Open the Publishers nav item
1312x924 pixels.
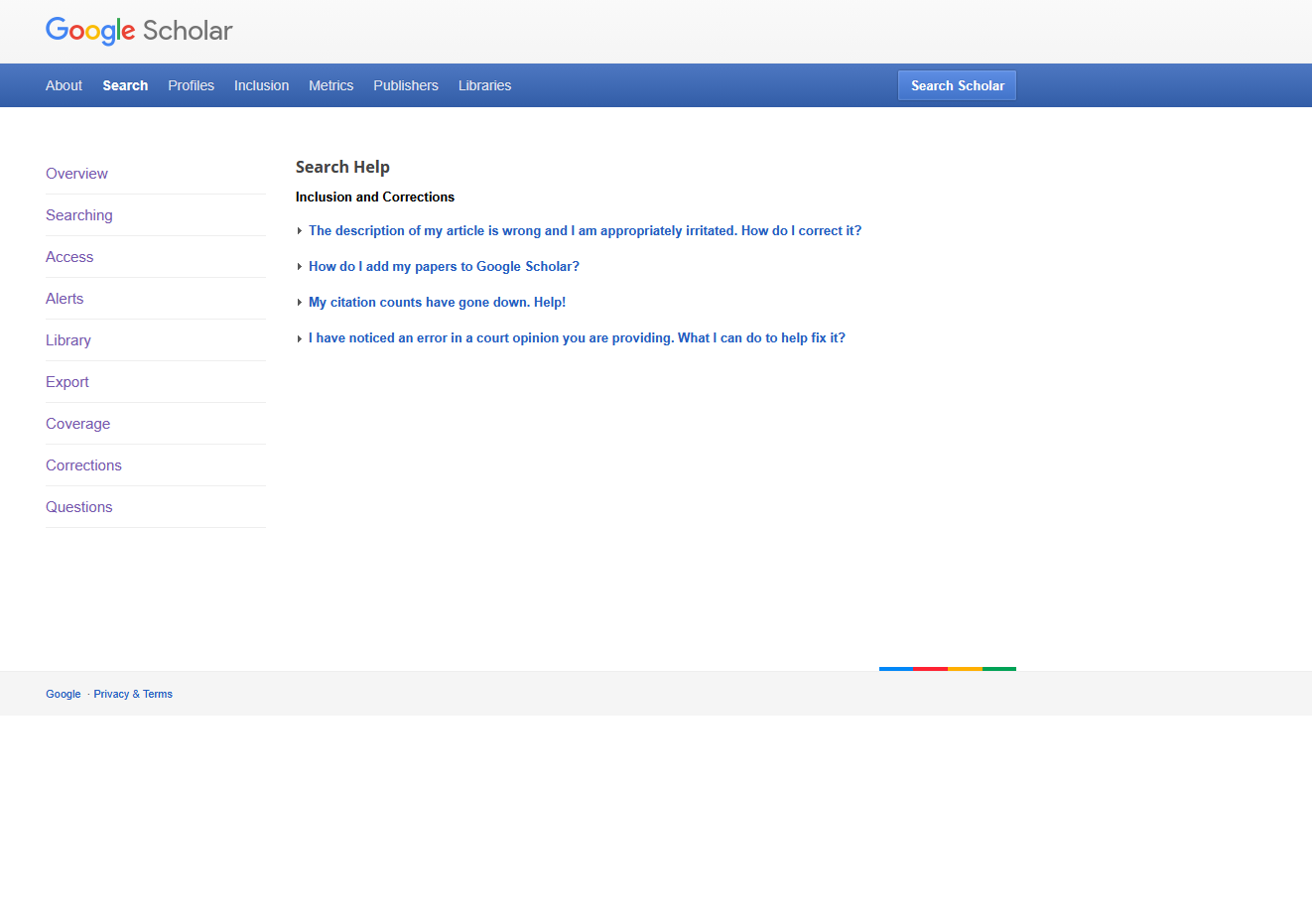[406, 85]
